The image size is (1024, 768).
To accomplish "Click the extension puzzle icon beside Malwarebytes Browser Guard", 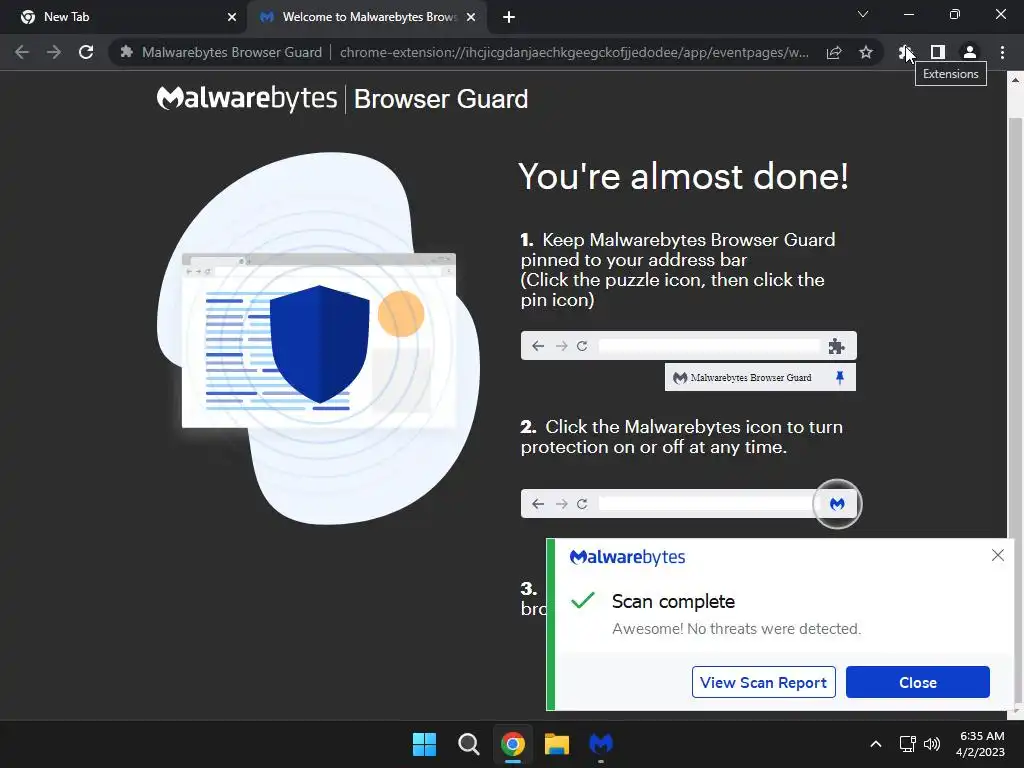I will click(127, 52).
